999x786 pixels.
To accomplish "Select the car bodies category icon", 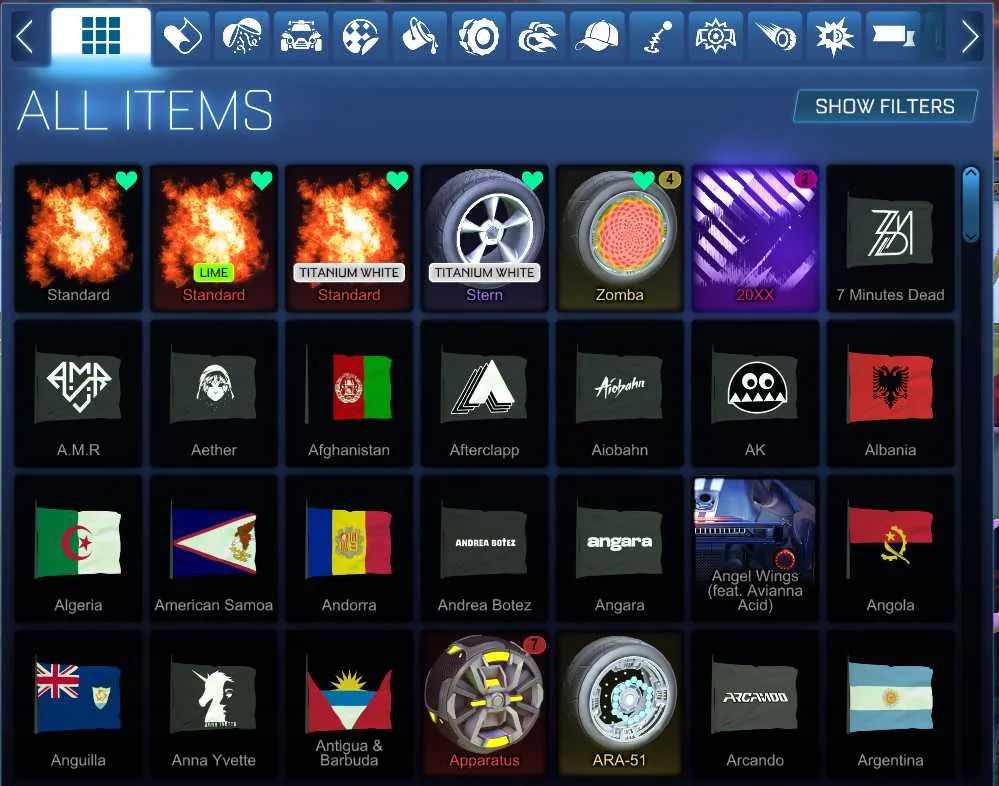I will click(x=301, y=36).
